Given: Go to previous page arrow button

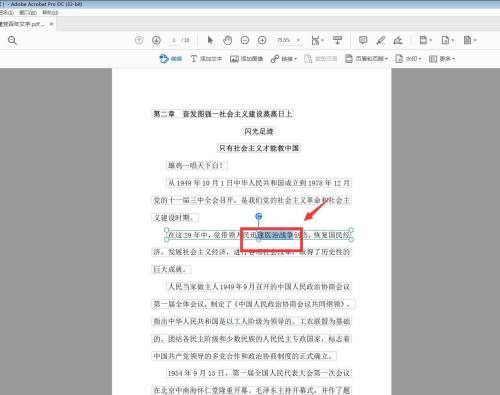Looking at the screenshot, I should click(139, 40).
